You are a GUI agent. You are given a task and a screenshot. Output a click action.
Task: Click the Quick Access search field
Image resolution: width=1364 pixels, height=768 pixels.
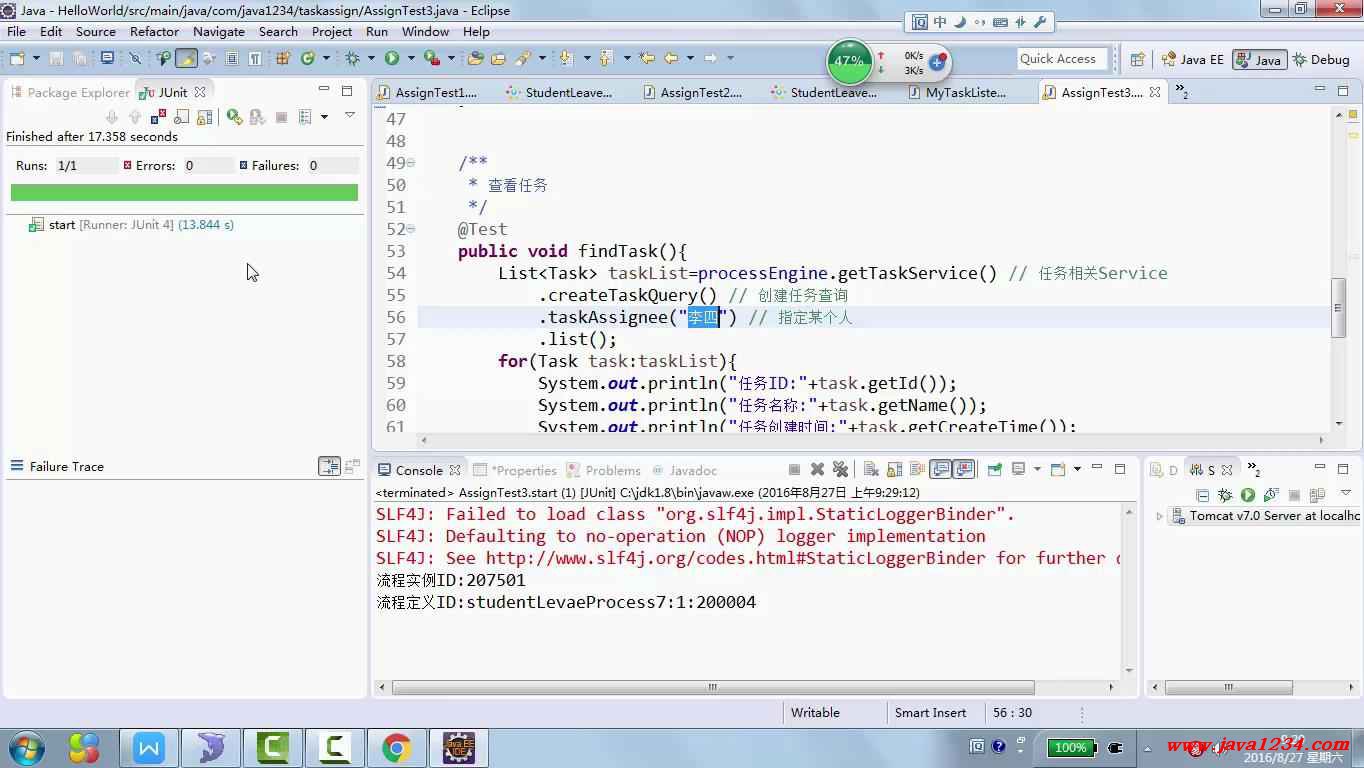1063,59
